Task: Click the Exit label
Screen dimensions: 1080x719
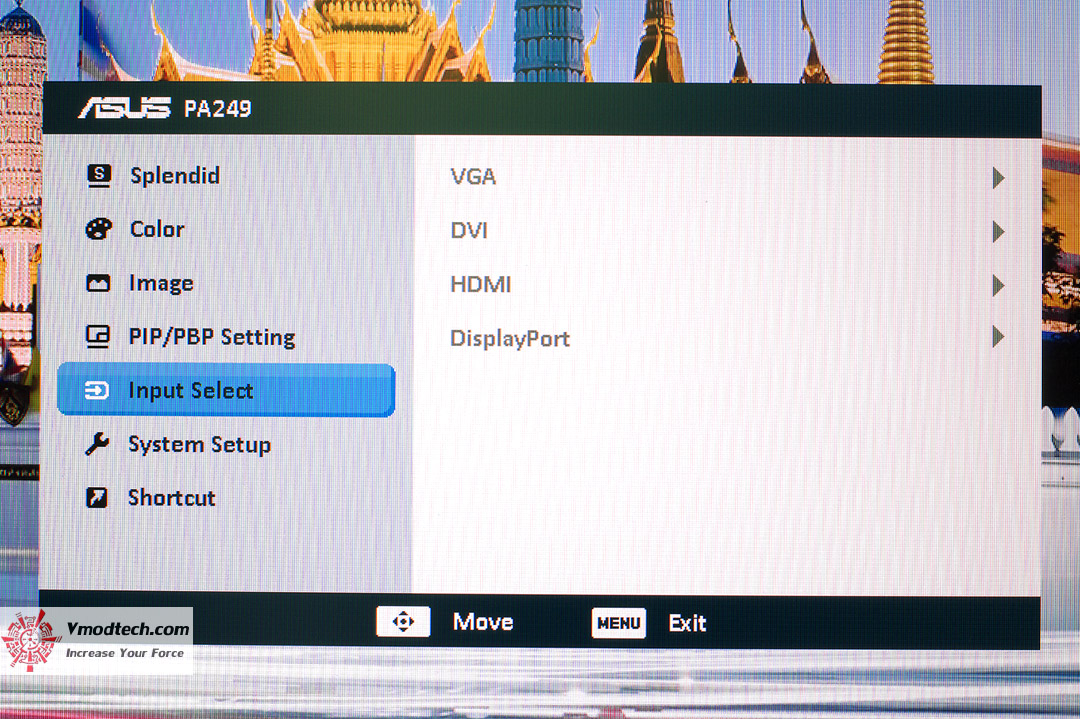Action: click(x=687, y=623)
